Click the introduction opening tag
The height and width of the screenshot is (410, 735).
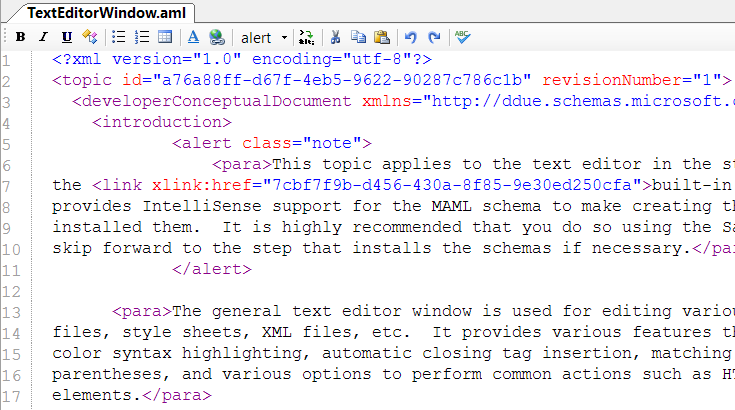[162, 122]
